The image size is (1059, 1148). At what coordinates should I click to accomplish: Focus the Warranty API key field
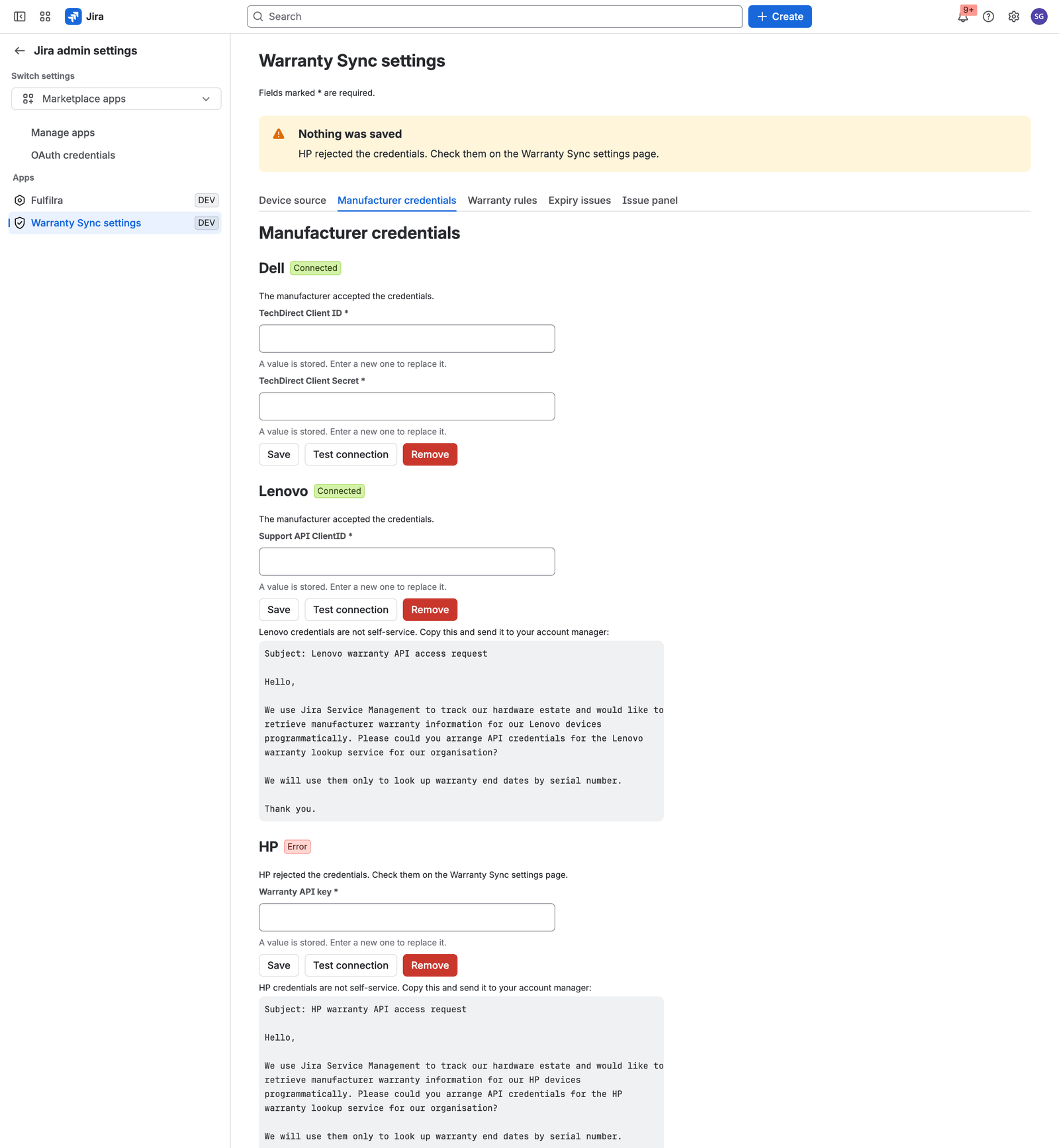coord(407,918)
